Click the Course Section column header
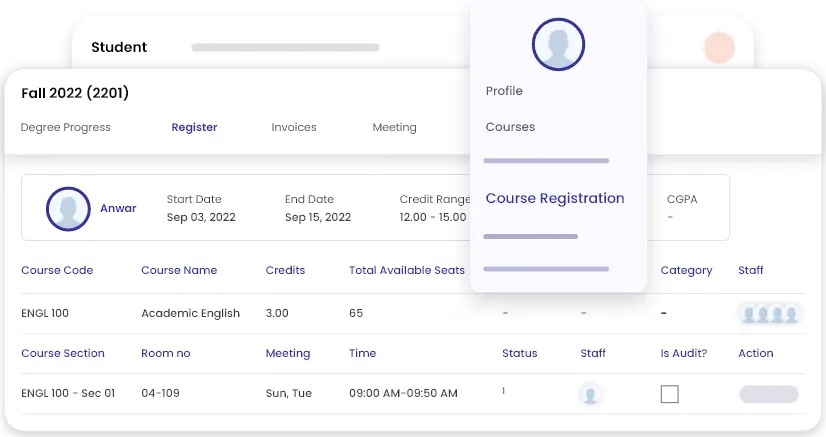The height and width of the screenshot is (437, 826). click(63, 353)
